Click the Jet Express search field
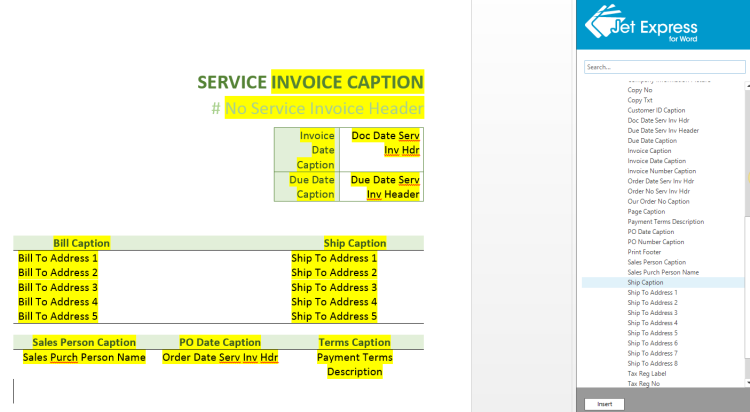Image resolution: width=750 pixels, height=412 pixels. coord(664,67)
